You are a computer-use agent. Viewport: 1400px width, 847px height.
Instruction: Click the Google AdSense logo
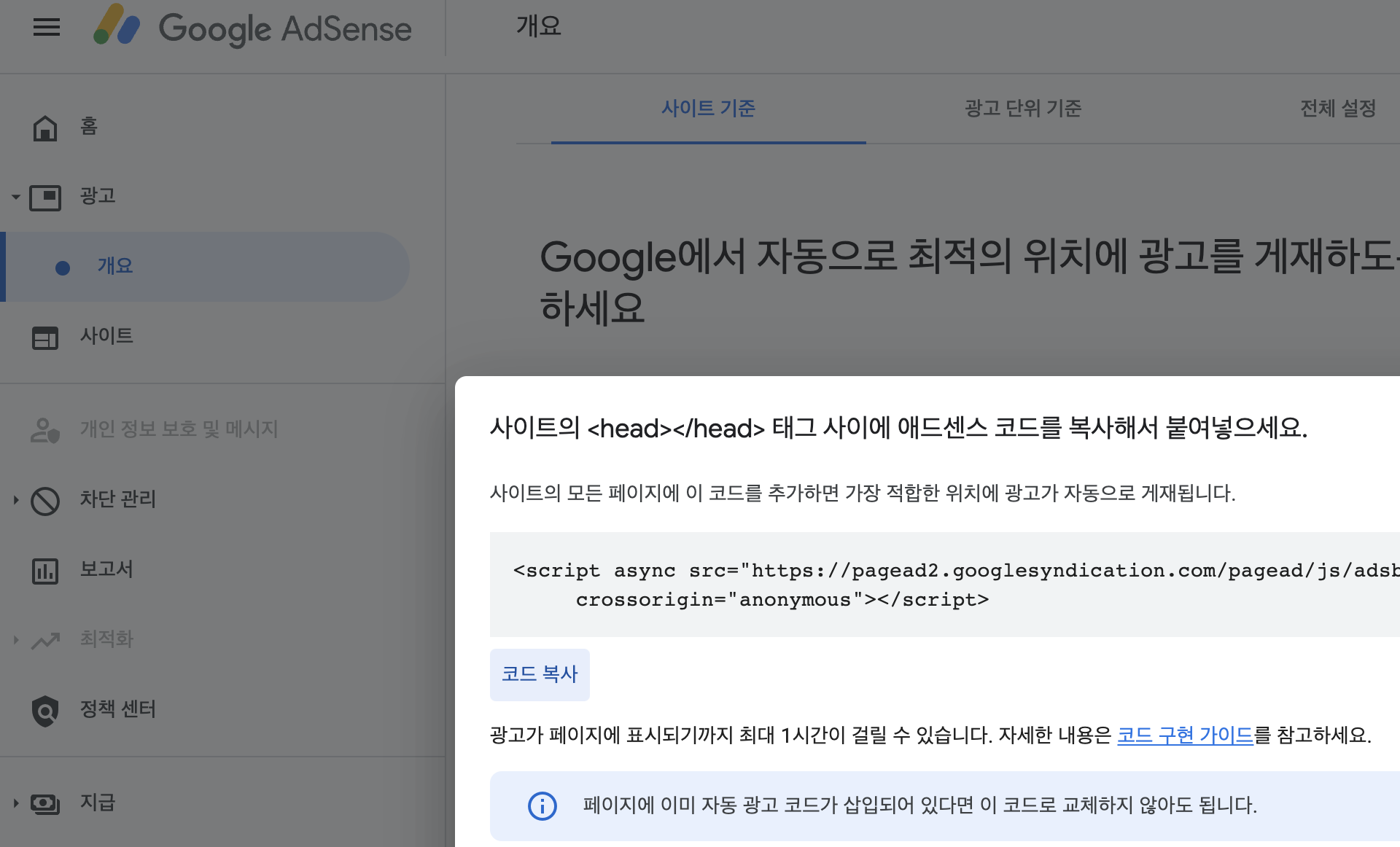[252, 28]
